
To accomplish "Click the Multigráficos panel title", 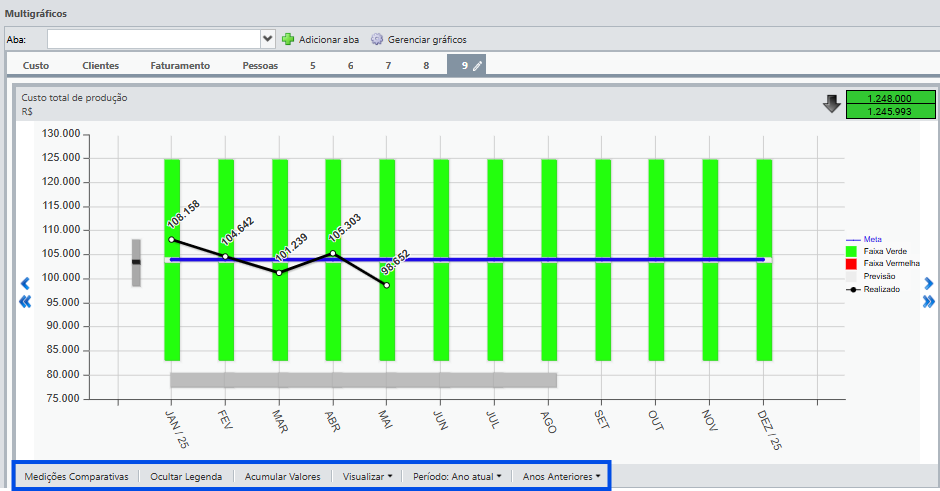I will pyautogui.click(x=36, y=13).
